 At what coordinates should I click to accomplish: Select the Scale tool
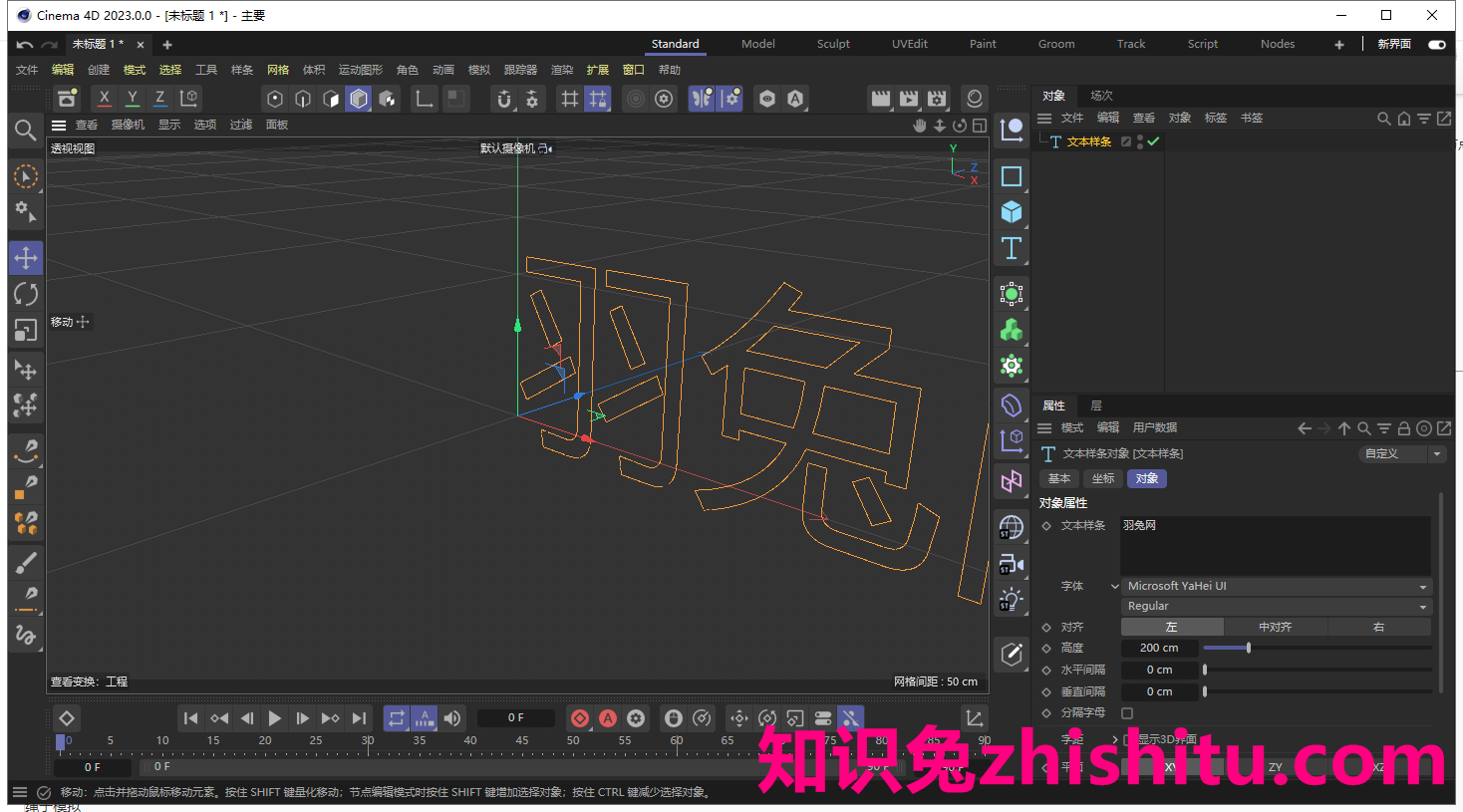[26, 330]
